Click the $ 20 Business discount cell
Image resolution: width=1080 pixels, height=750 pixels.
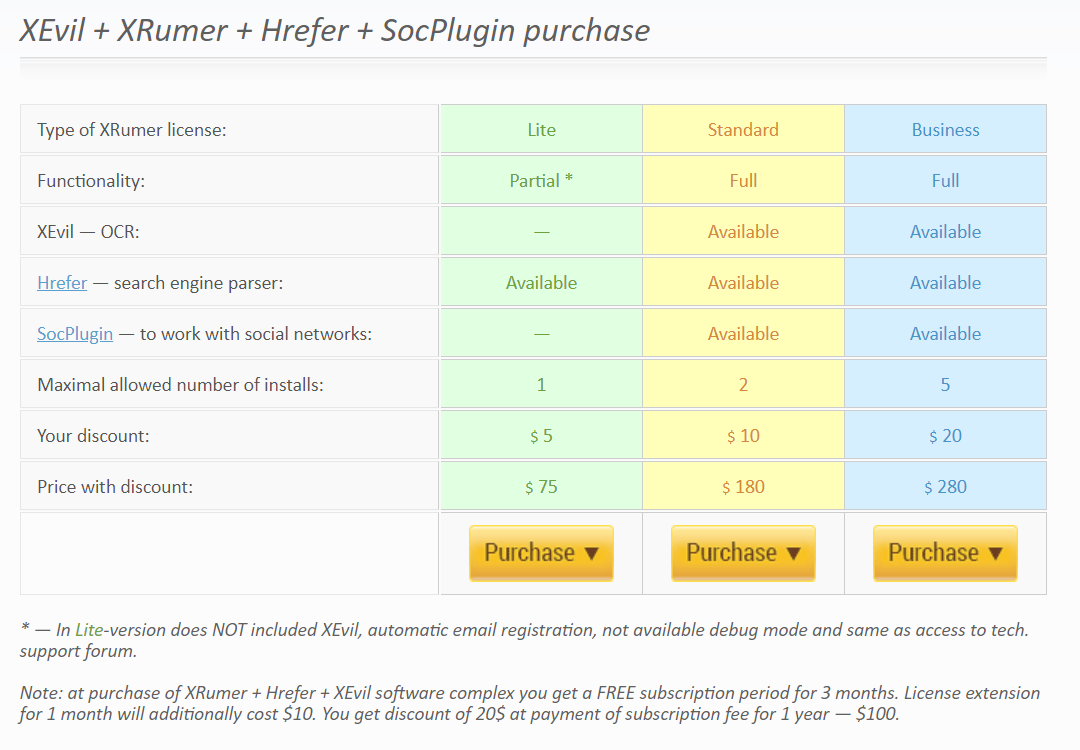pos(945,435)
